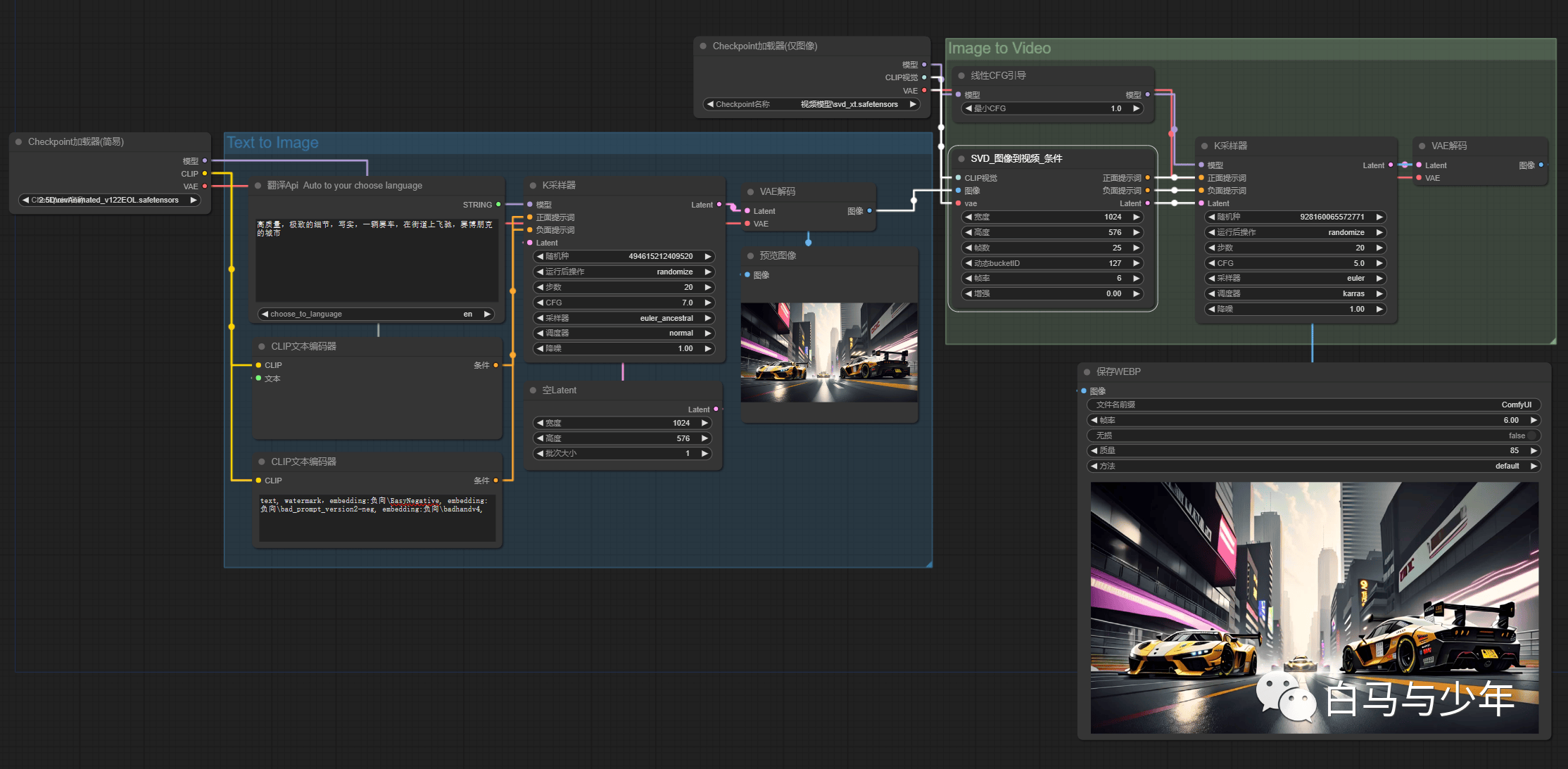Click the 宽度 1024 value in SVD_图像到视频_条件

[1052, 217]
